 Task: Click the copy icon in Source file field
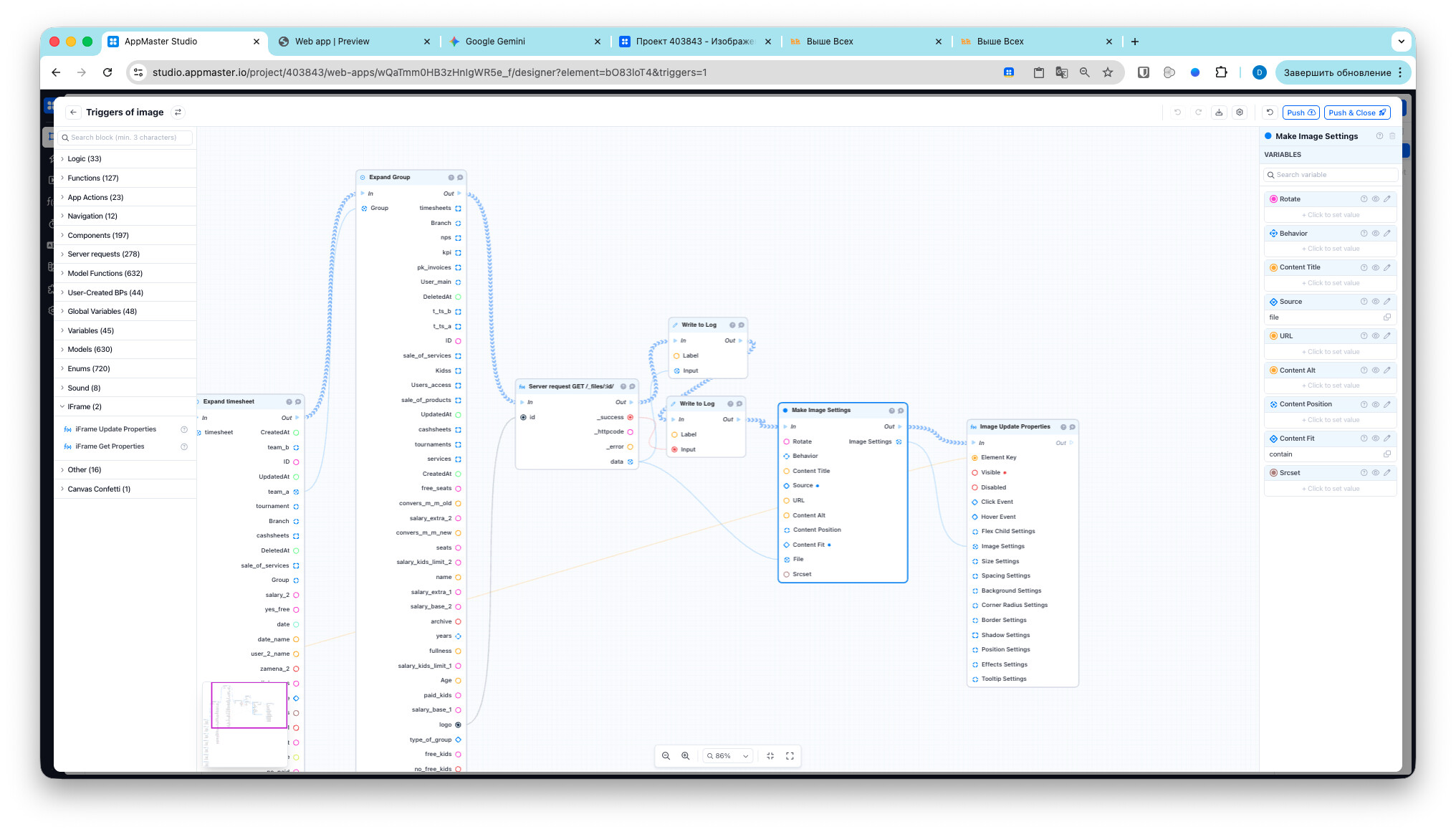coord(1387,317)
